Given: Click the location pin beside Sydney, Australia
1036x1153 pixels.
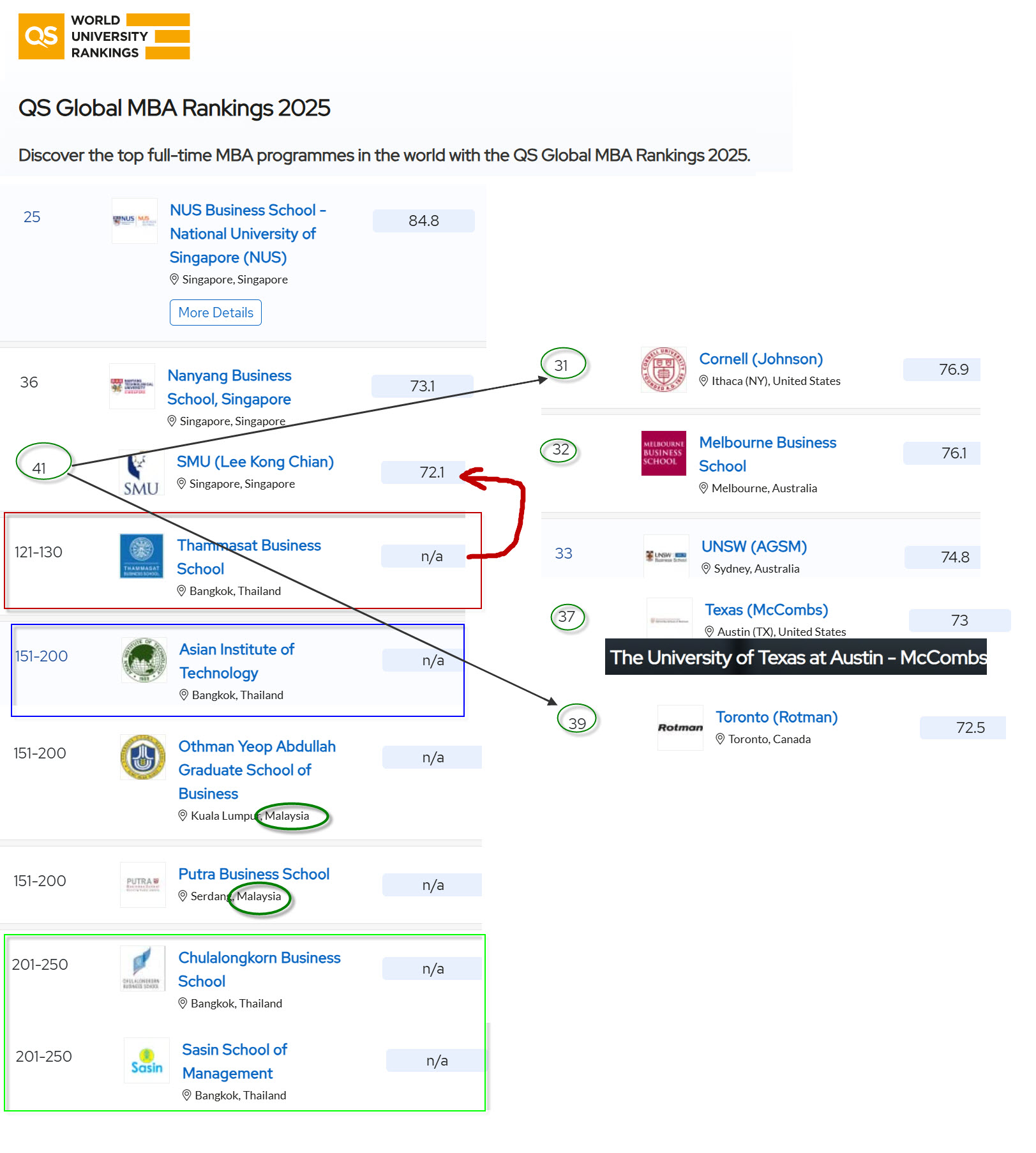Looking at the screenshot, I should (706, 569).
